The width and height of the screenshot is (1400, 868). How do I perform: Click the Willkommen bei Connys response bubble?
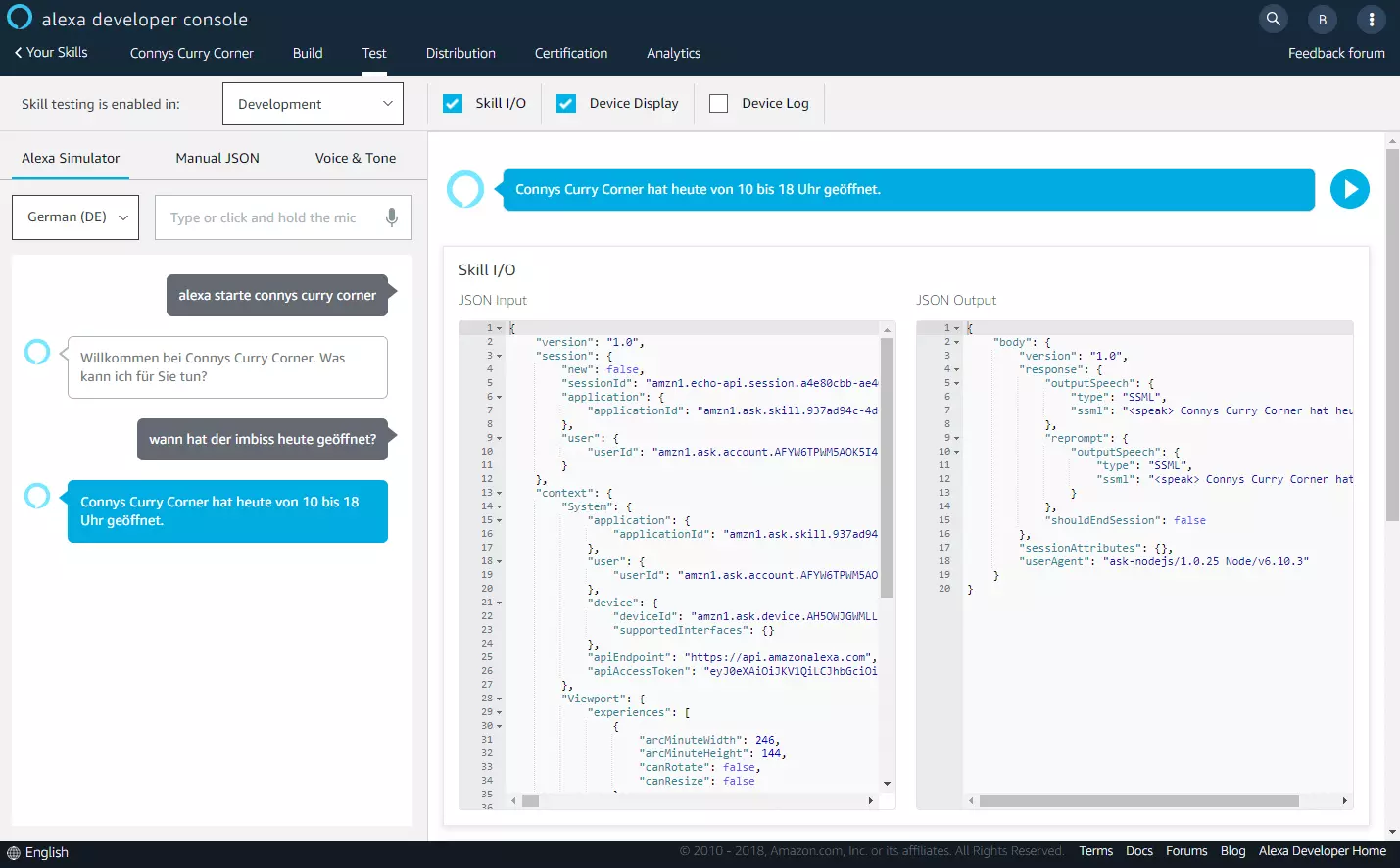tap(227, 367)
